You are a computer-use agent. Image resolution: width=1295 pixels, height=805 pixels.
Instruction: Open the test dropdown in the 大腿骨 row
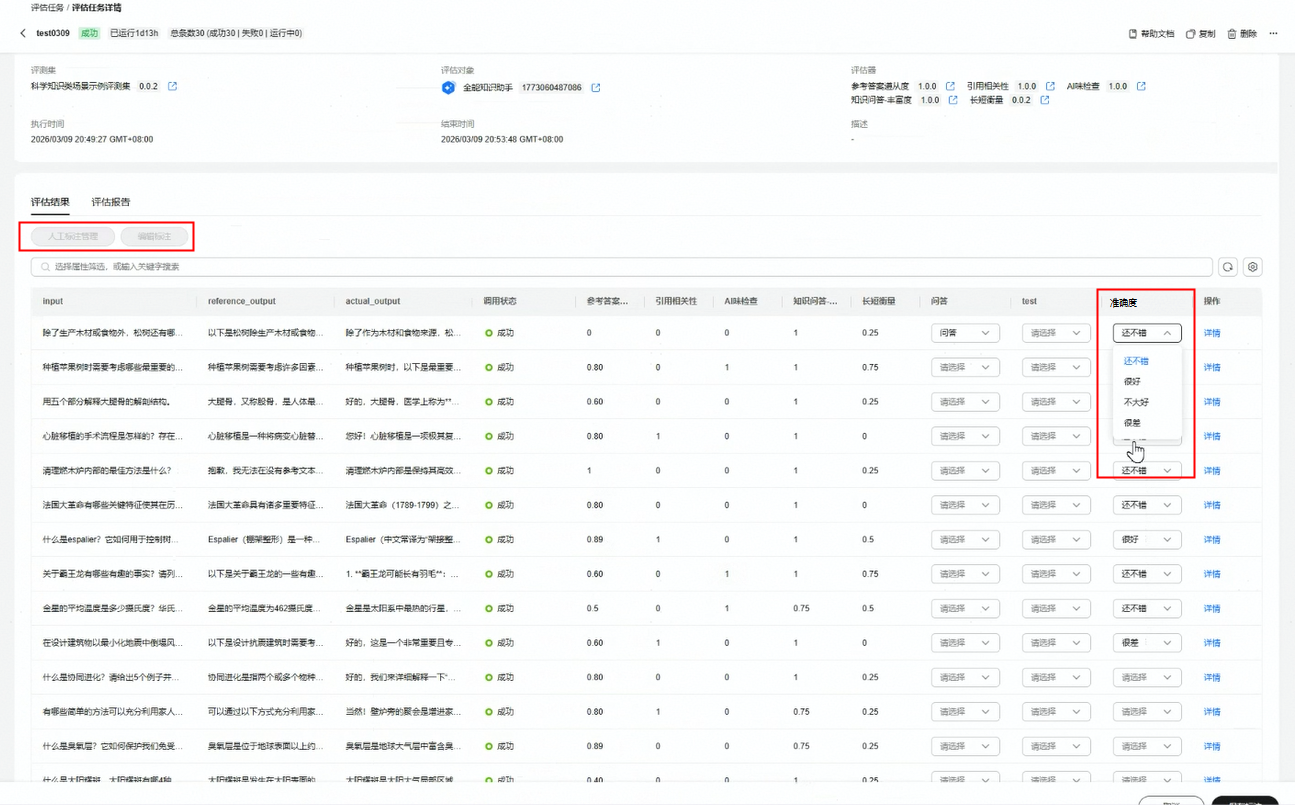coord(1056,402)
